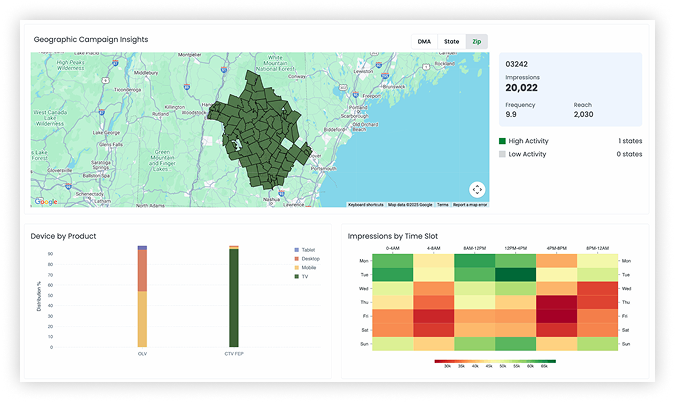675x402 pixels.
Task: Toggle Mobile series in device legend
Action: (305, 268)
